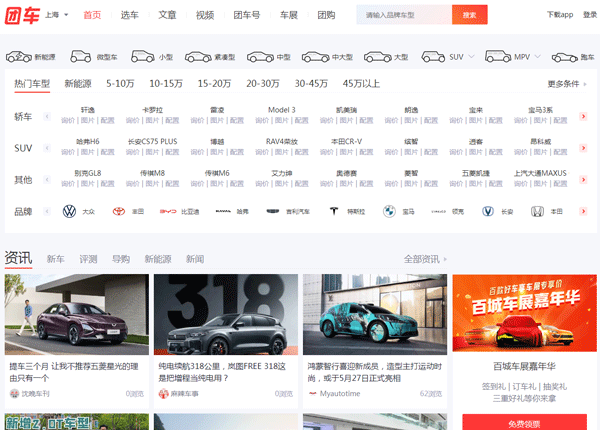
Task: Select the SUV car type icon
Action: 433,57
